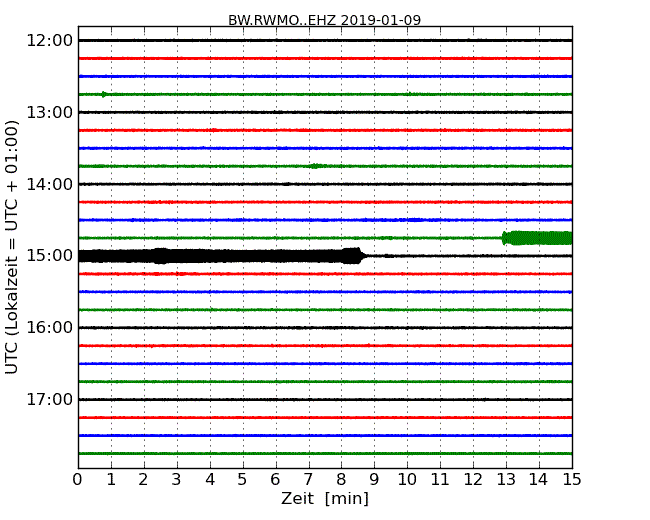Click x-axis tick label 12
This screenshot has width=650, height=520.
pyautogui.click(x=473, y=480)
